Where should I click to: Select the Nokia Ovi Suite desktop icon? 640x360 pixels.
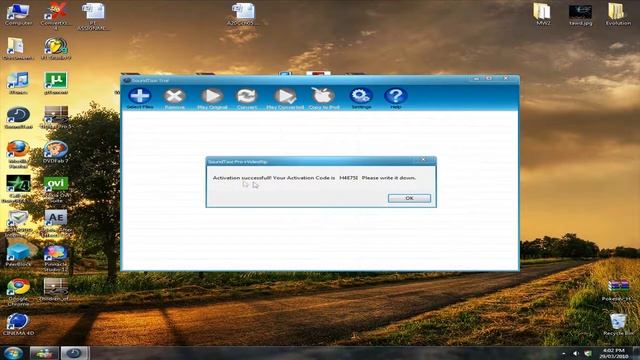pos(56,189)
